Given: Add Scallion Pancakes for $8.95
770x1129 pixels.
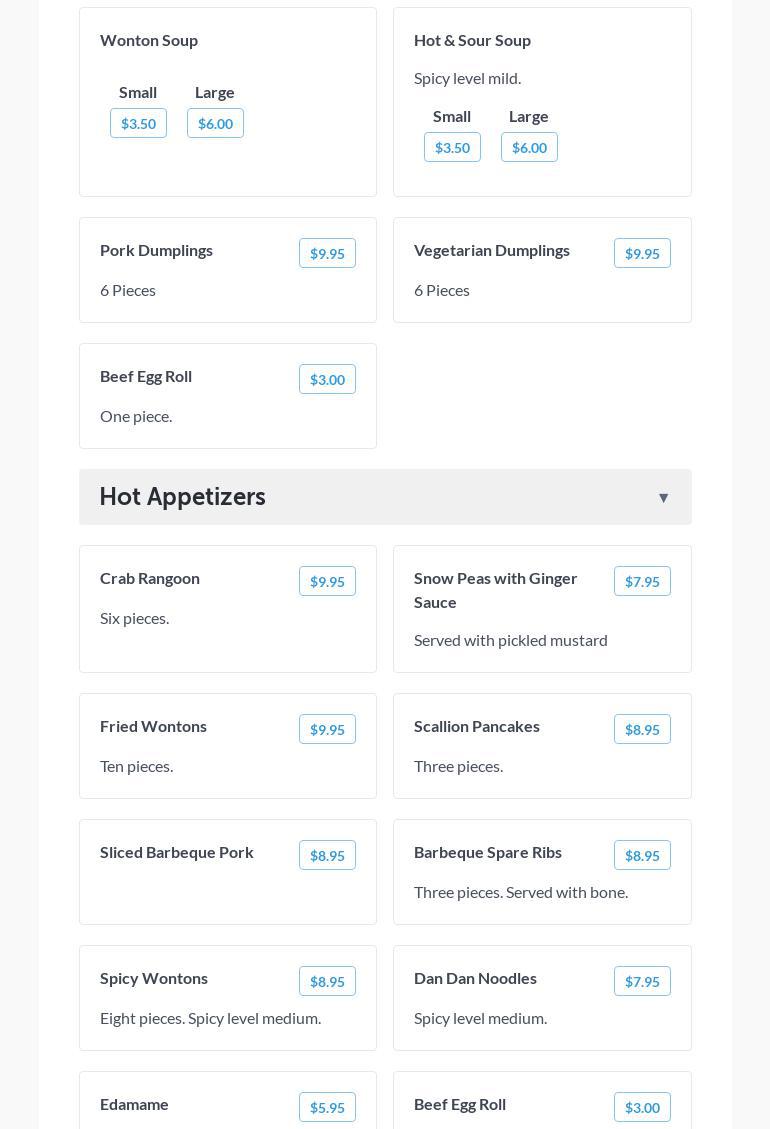Looking at the screenshot, I should pos(642,730).
